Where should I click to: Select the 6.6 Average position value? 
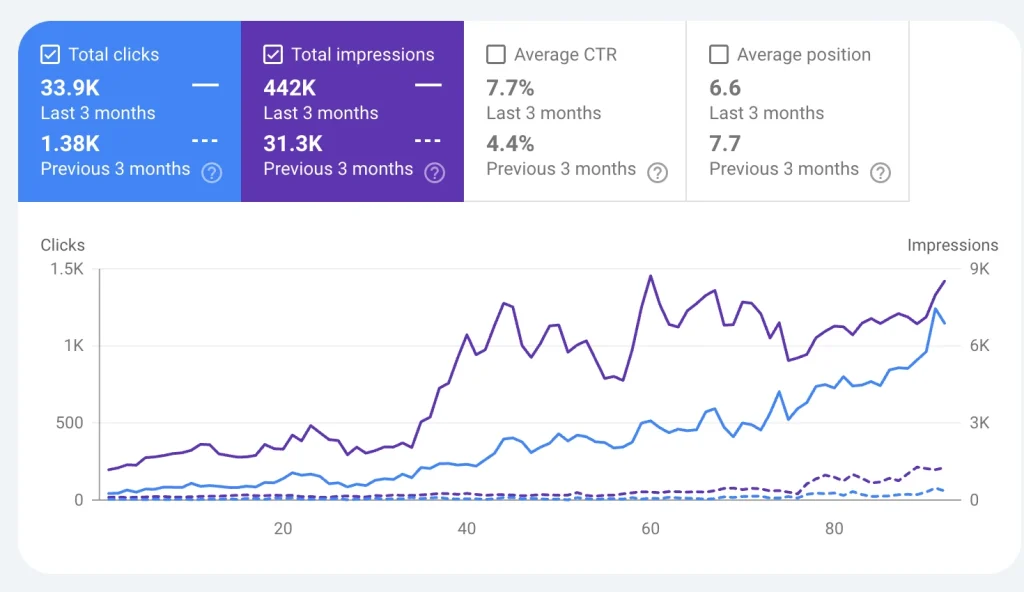click(725, 88)
